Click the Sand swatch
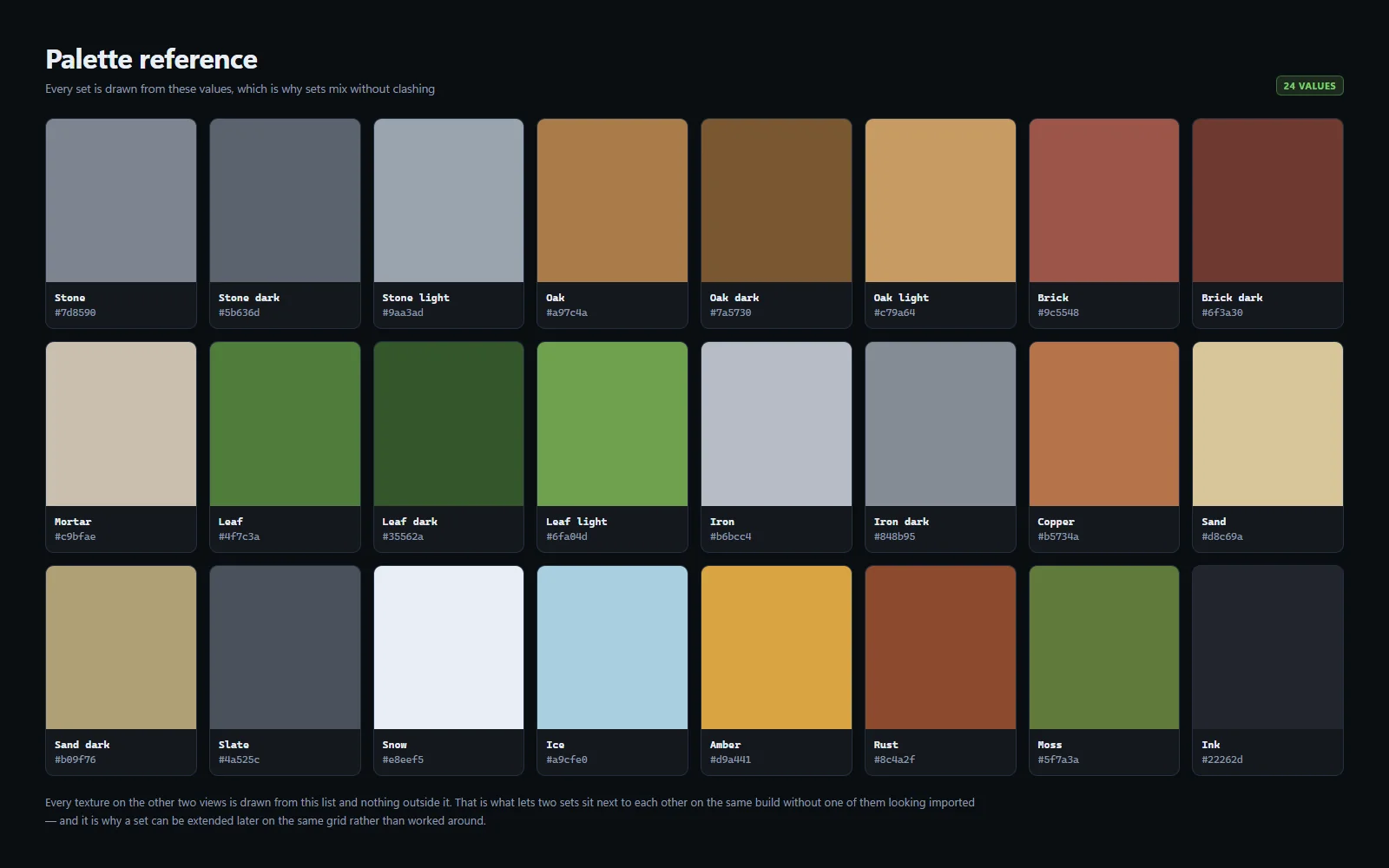1389x868 pixels. pyautogui.click(x=1267, y=424)
